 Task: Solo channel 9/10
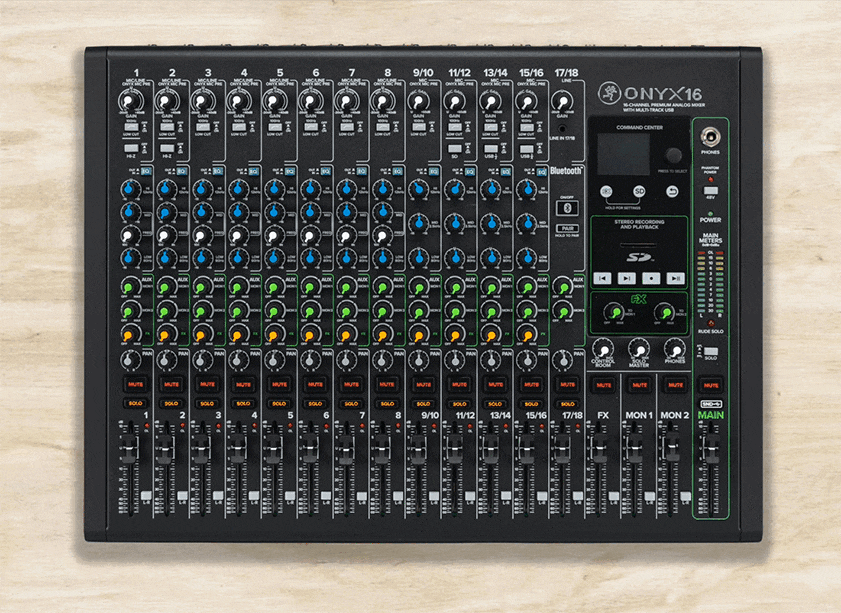pos(424,403)
